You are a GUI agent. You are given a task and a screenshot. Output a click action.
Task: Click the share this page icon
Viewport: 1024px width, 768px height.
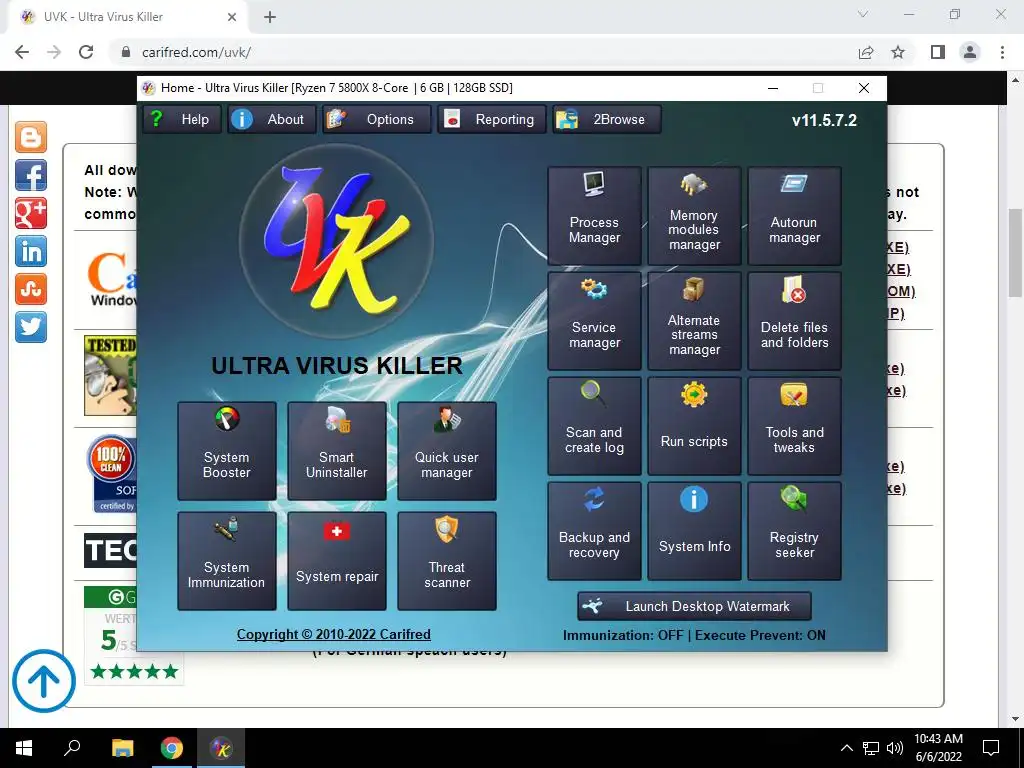click(x=866, y=52)
